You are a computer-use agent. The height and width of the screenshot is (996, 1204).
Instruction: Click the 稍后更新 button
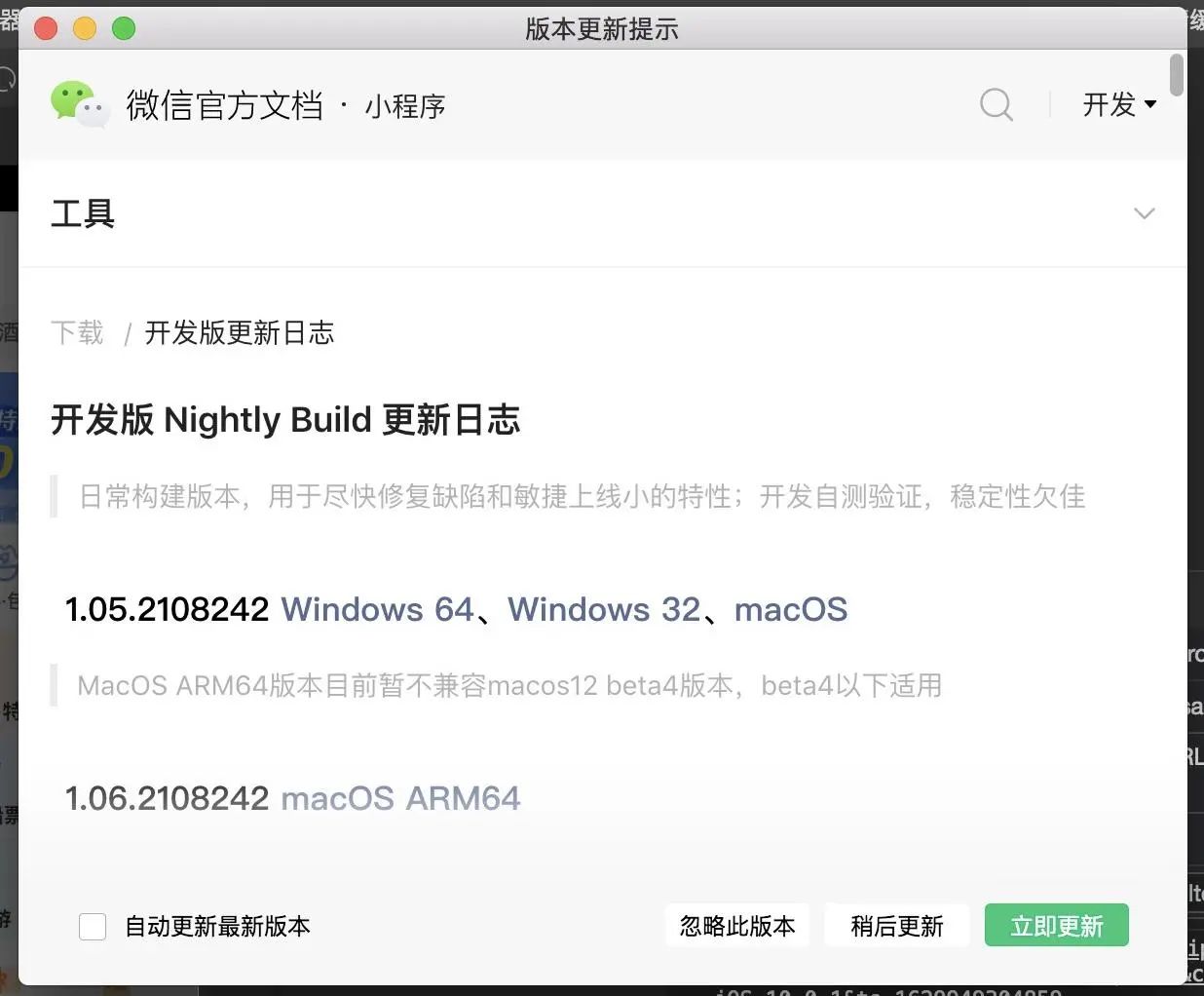coord(897,926)
